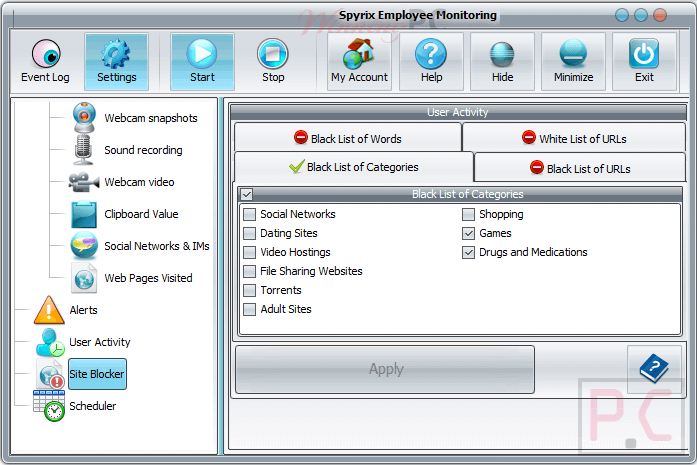Switch to White List of URLs tab
697x465 pixels.
(x=574, y=138)
